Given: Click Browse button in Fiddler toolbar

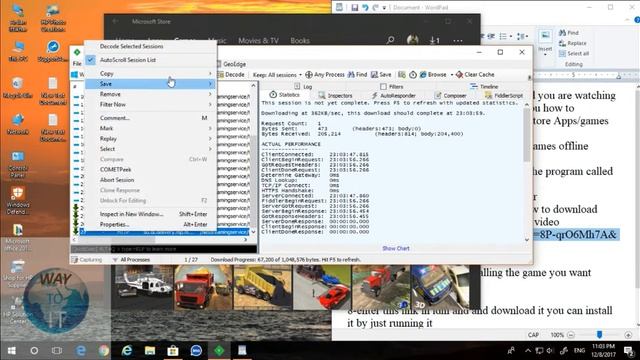Looking at the screenshot, I should coord(433,75).
